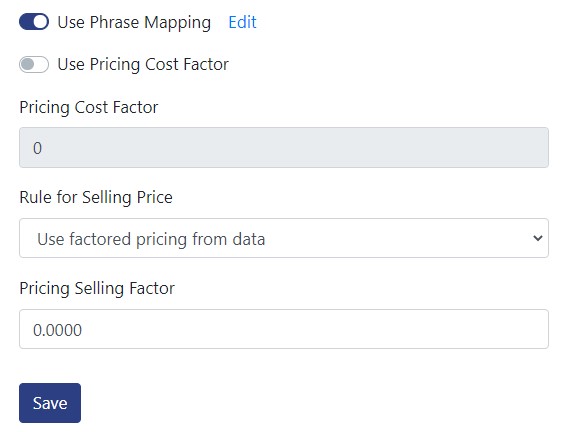The width and height of the screenshot is (582, 432).
Task: Click the 'Pricing Cost Factor' field label
Action: (89, 108)
